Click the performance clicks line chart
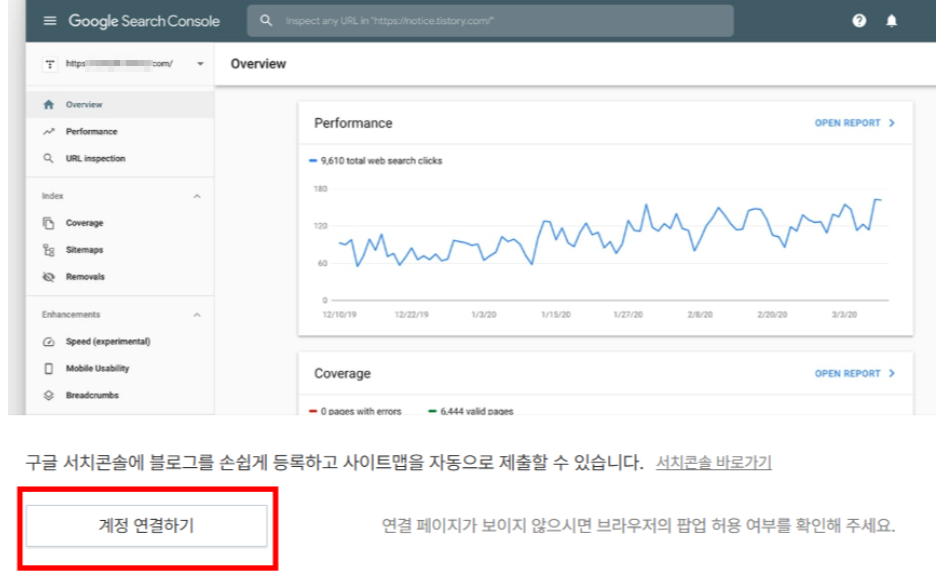The width and height of the screenshot is (951, 585). coord(610,232)
